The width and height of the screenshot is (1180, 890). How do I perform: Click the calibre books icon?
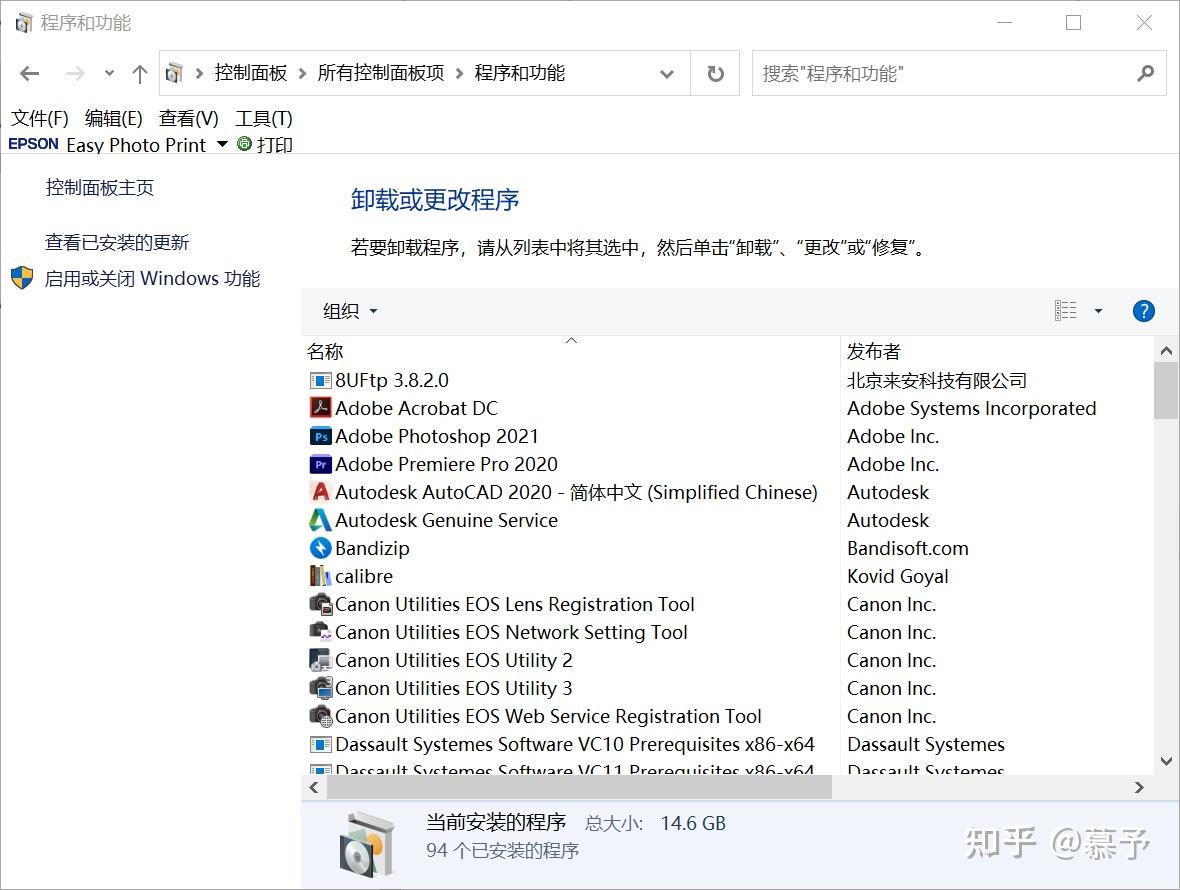tap(321, 576)
